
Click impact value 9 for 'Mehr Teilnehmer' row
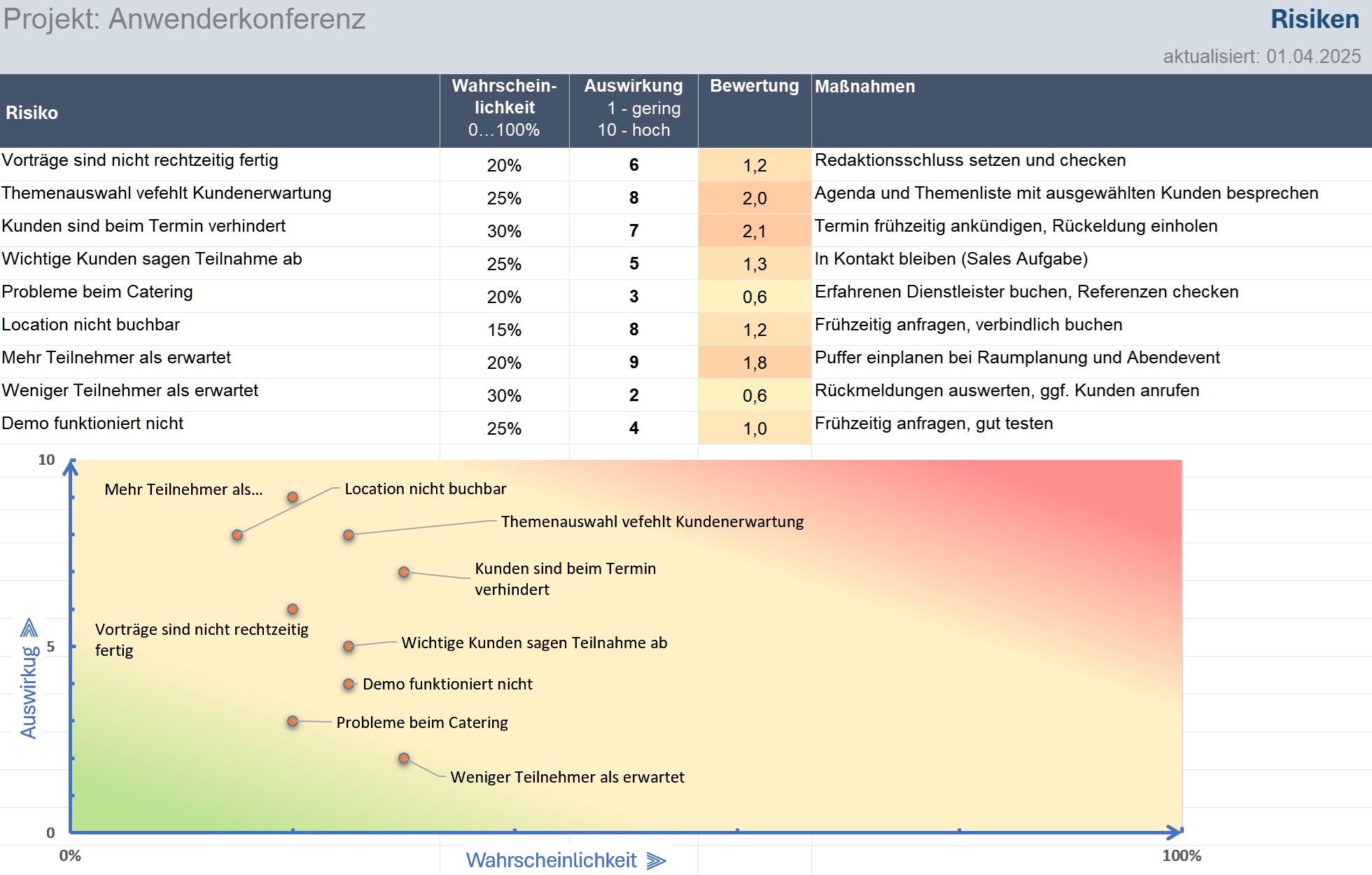click(x=633, y=362)
